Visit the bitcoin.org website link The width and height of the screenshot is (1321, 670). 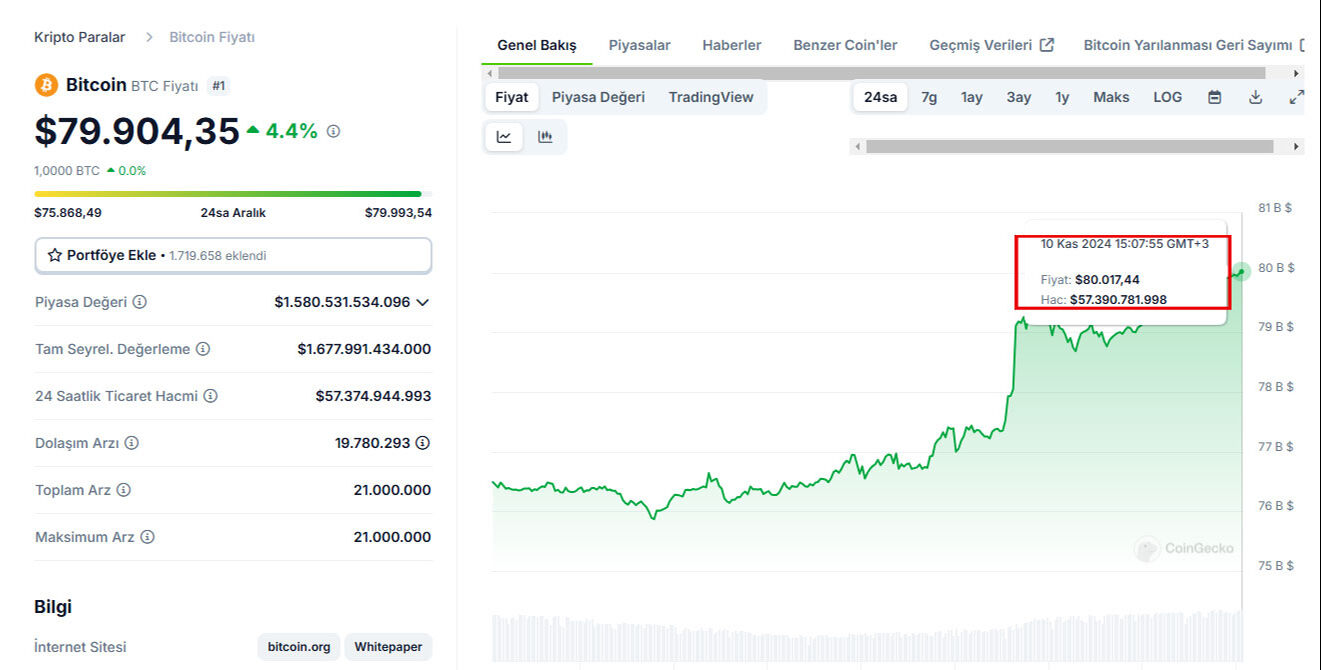coord(298,646)
